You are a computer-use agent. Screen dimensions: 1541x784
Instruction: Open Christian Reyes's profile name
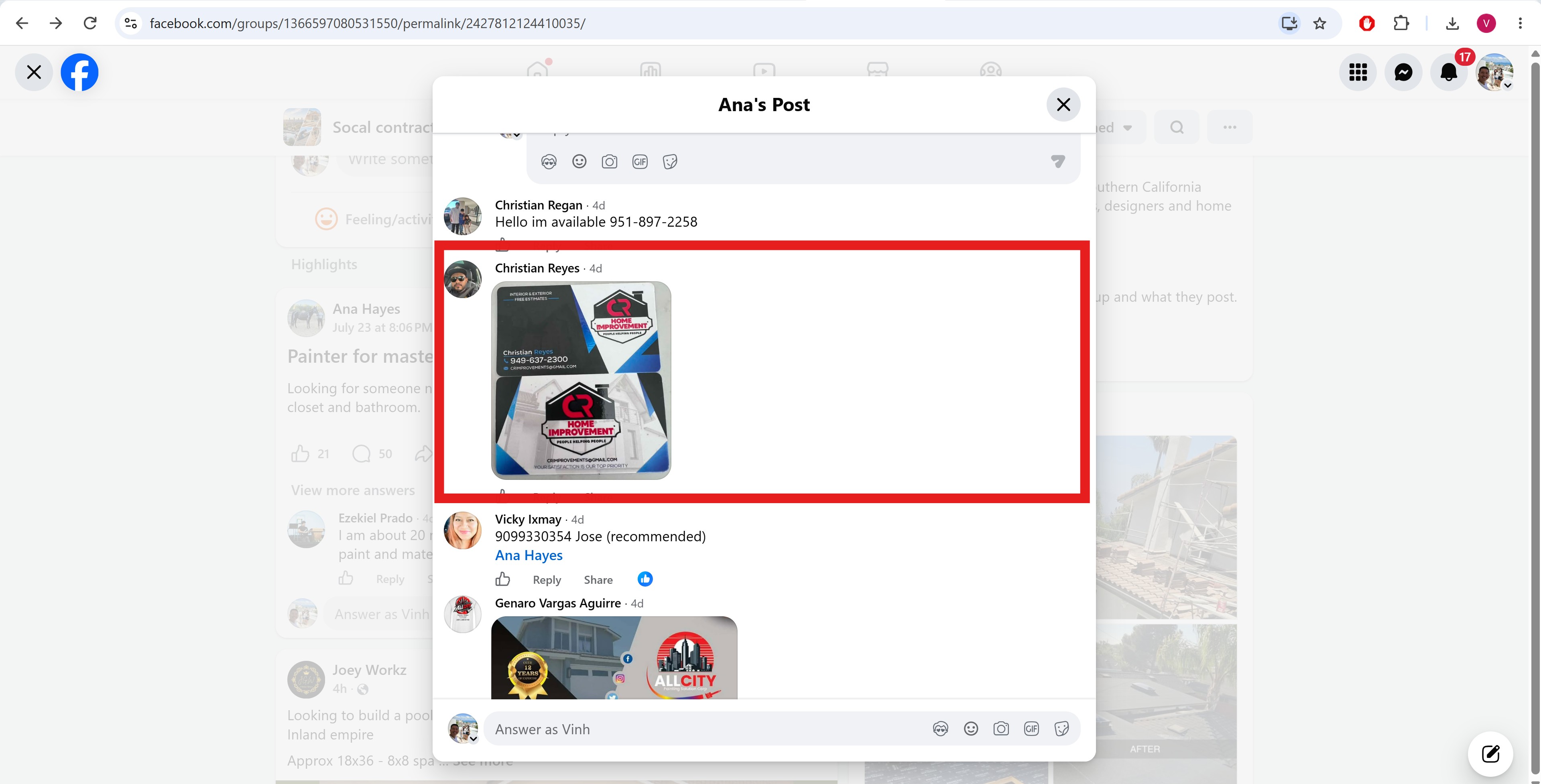[x=537, y=268]
